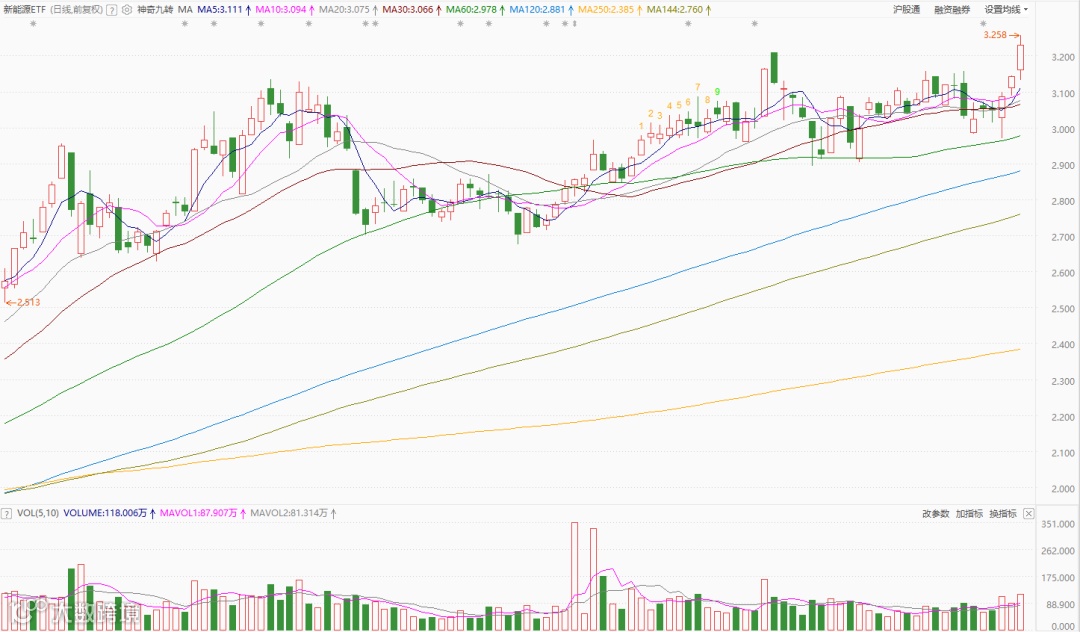Click 加指标 to add an indicator
Viewport: 1080px width, 632px height.
pyautogui.click(x=969, y=514)
